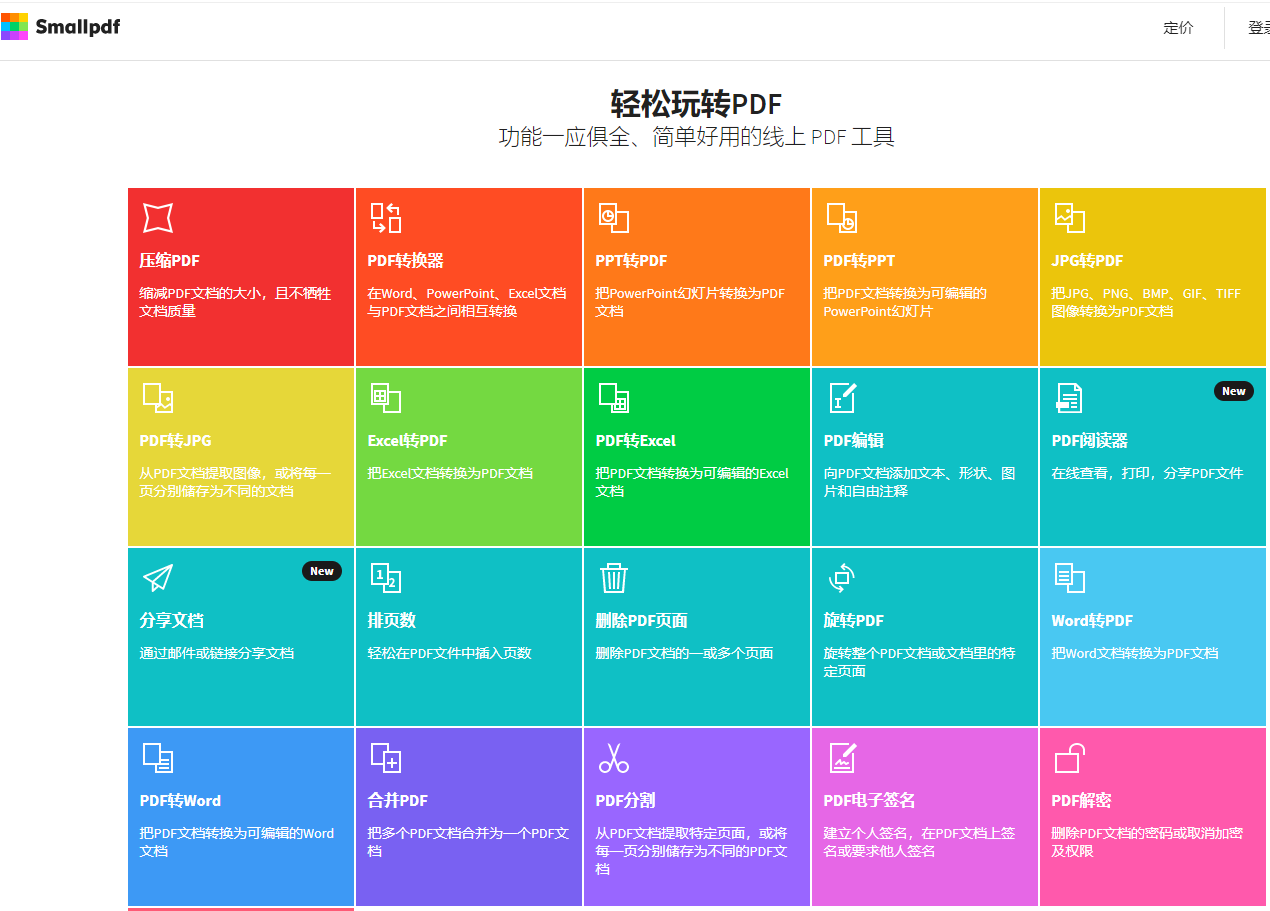1270x911 pixels.
Task: Open the Word转PDF tile heading
Action: point(1092,621)
